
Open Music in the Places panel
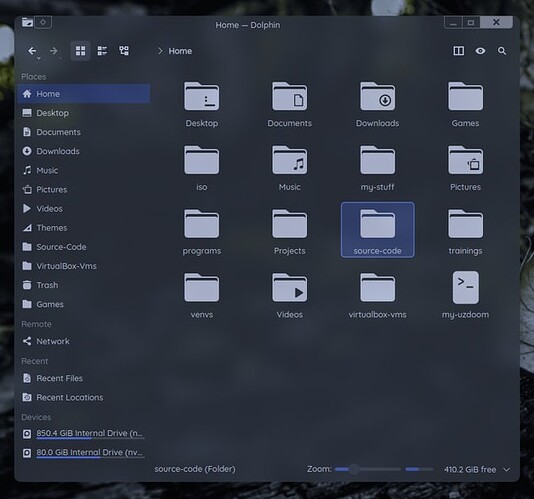tap(84, 170)
